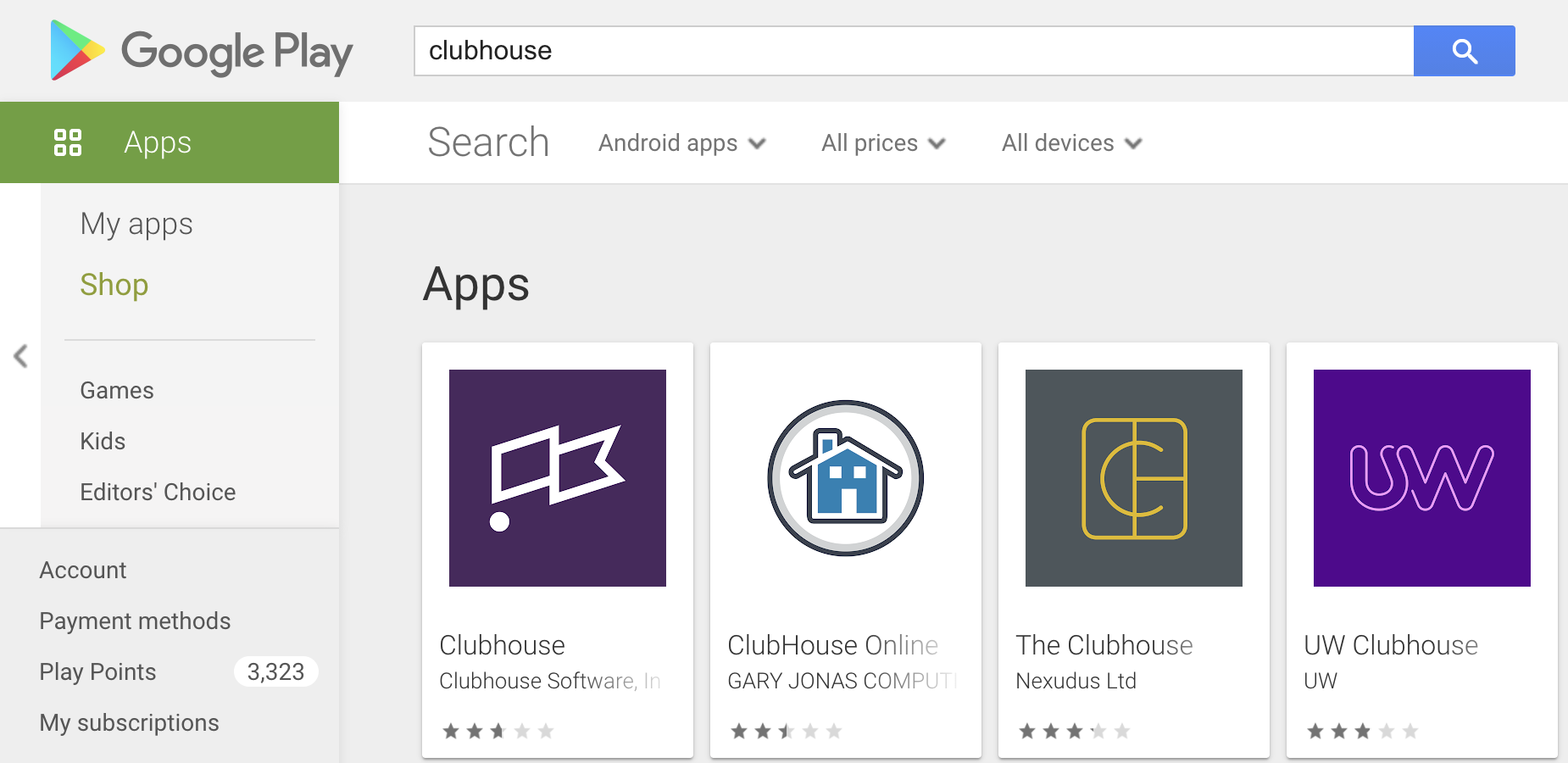Open the All prices filter dropdown
This screenshot has width=1568, height=763.
882,143
